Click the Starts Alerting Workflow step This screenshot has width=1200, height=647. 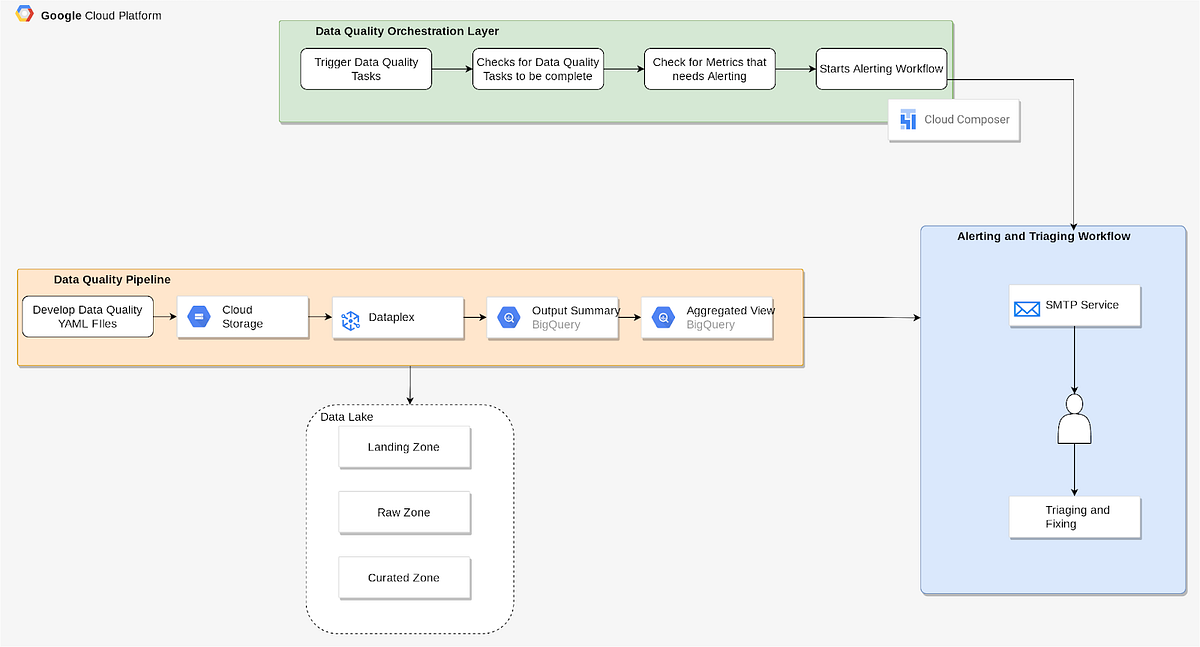pos(881,68)
